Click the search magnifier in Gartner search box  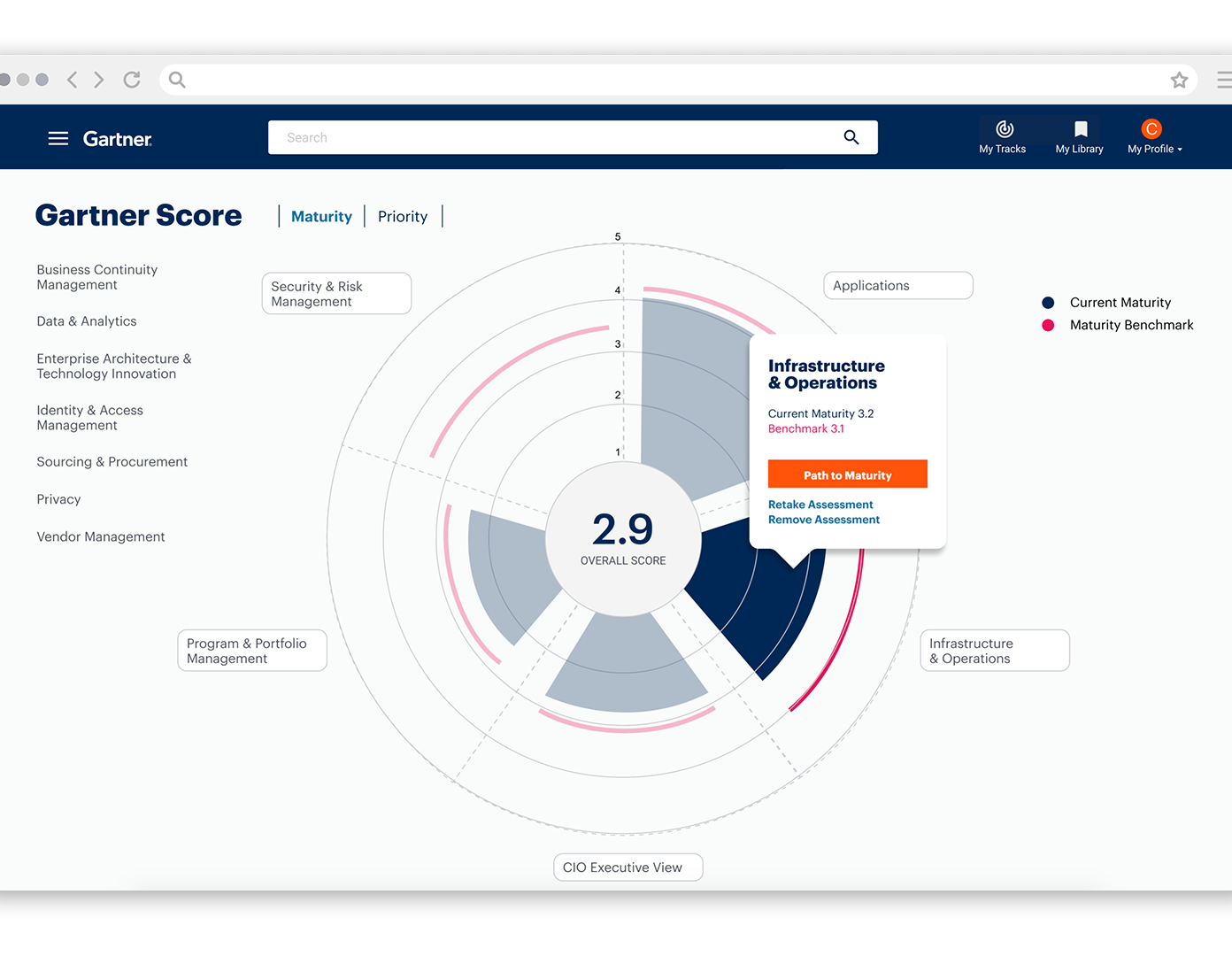click(x=851, y=137)
